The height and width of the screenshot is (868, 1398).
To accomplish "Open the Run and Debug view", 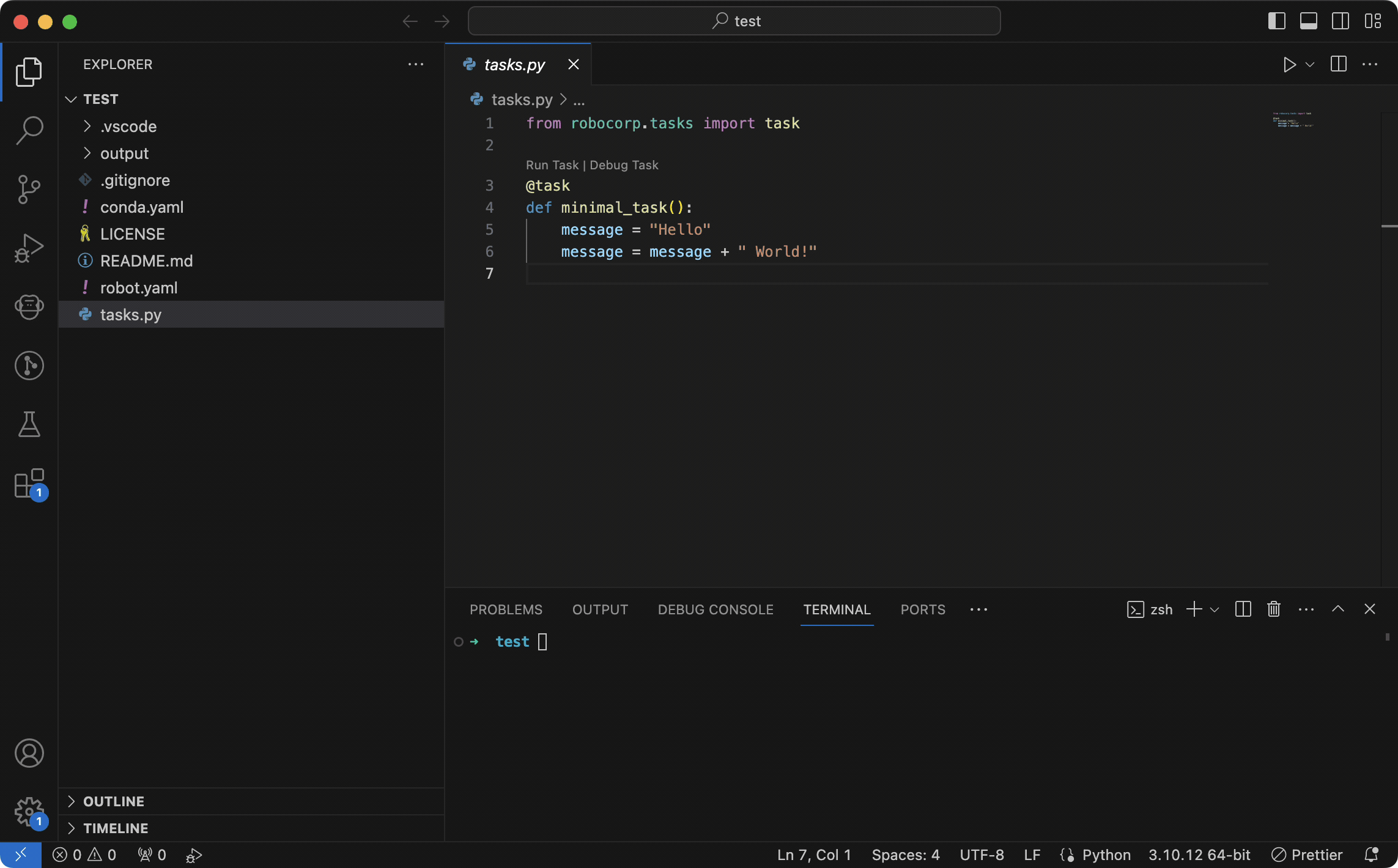I will 29,248.
